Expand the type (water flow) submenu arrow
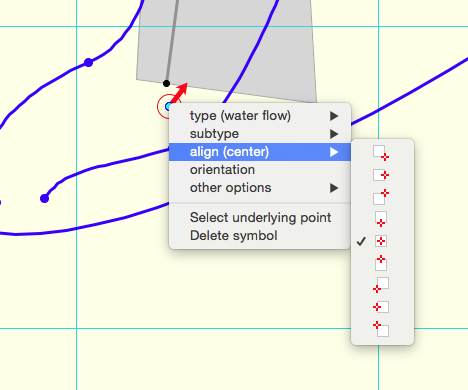 tap(334, 116)
